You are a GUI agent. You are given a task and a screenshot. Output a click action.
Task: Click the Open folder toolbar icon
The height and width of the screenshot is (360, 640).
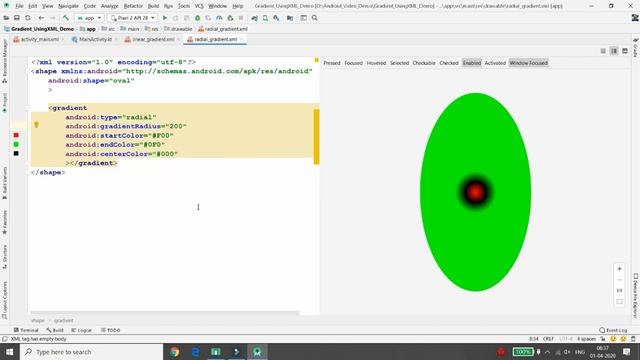point(6,18)
